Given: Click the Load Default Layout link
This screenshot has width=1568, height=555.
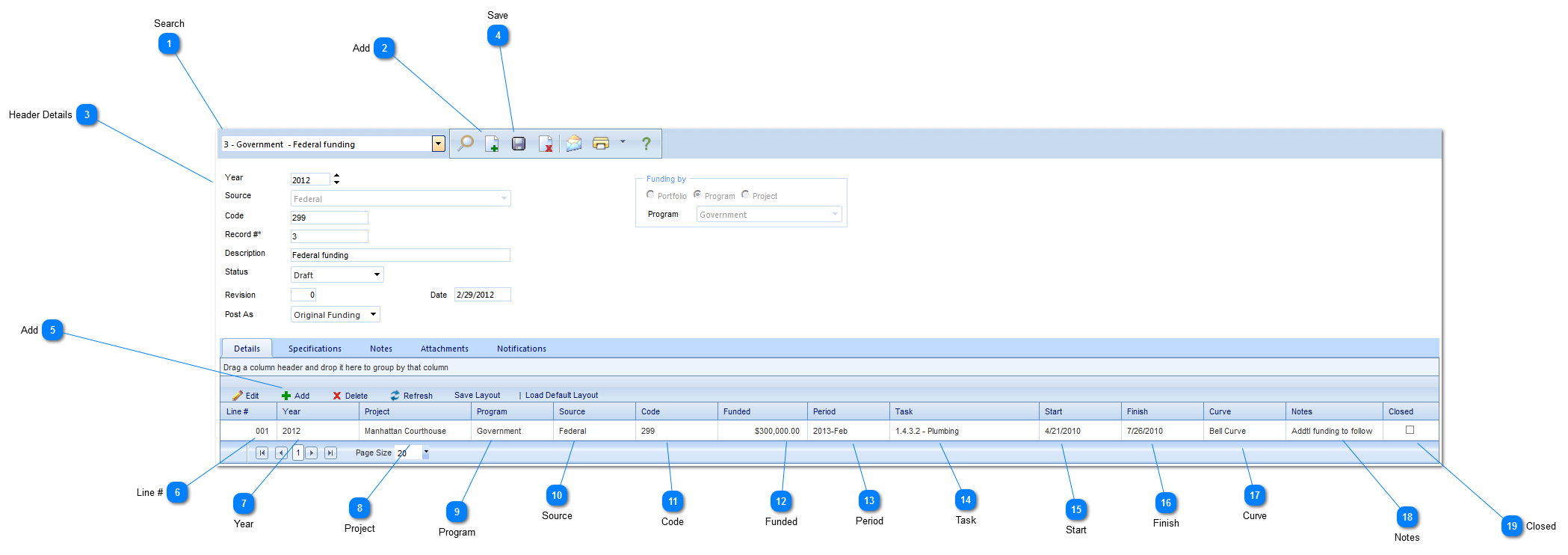Looking at the screenshot, I should coord(561,395).
